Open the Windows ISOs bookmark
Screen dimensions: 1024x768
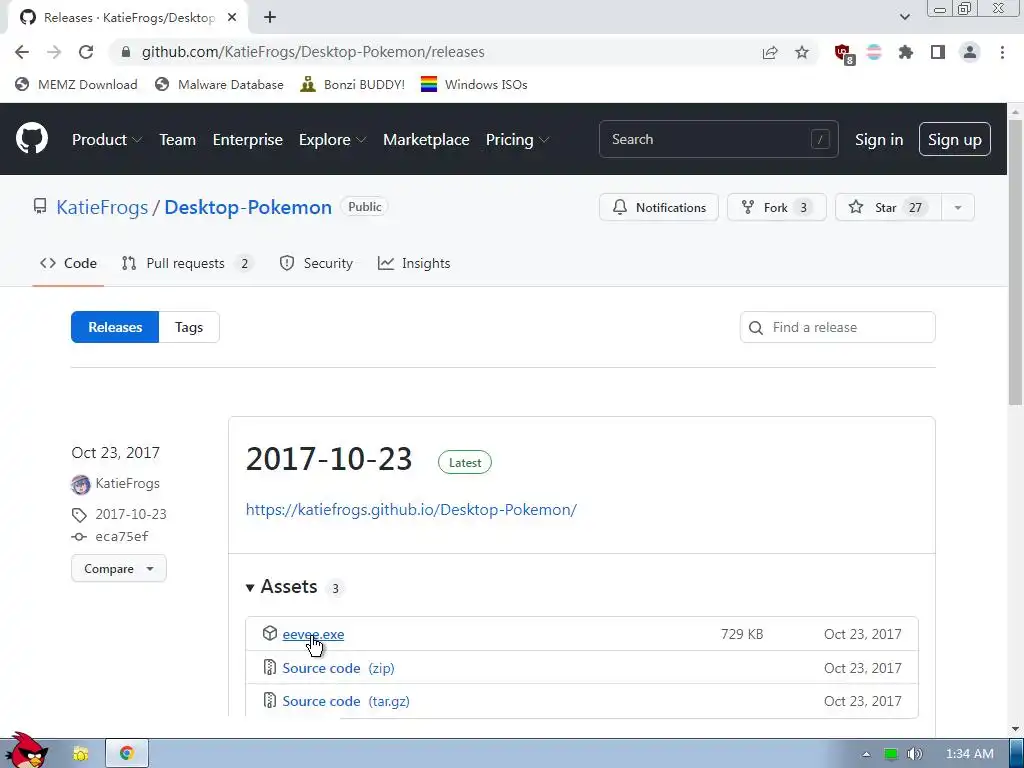tap(474, 84)
